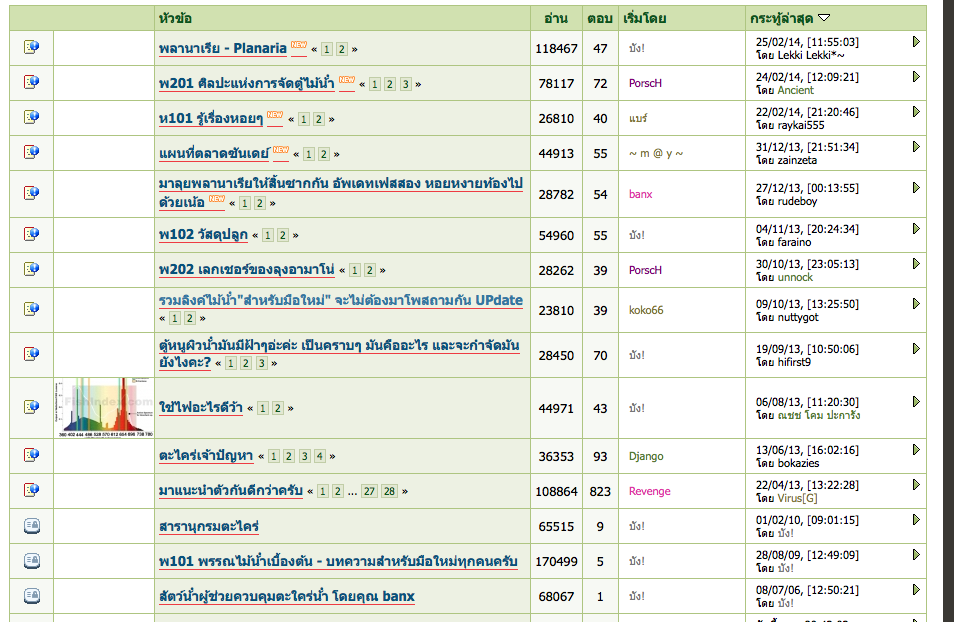Sort topics by หัวข้อ column header
The image size is (954, 622).
tap(176, 18)
